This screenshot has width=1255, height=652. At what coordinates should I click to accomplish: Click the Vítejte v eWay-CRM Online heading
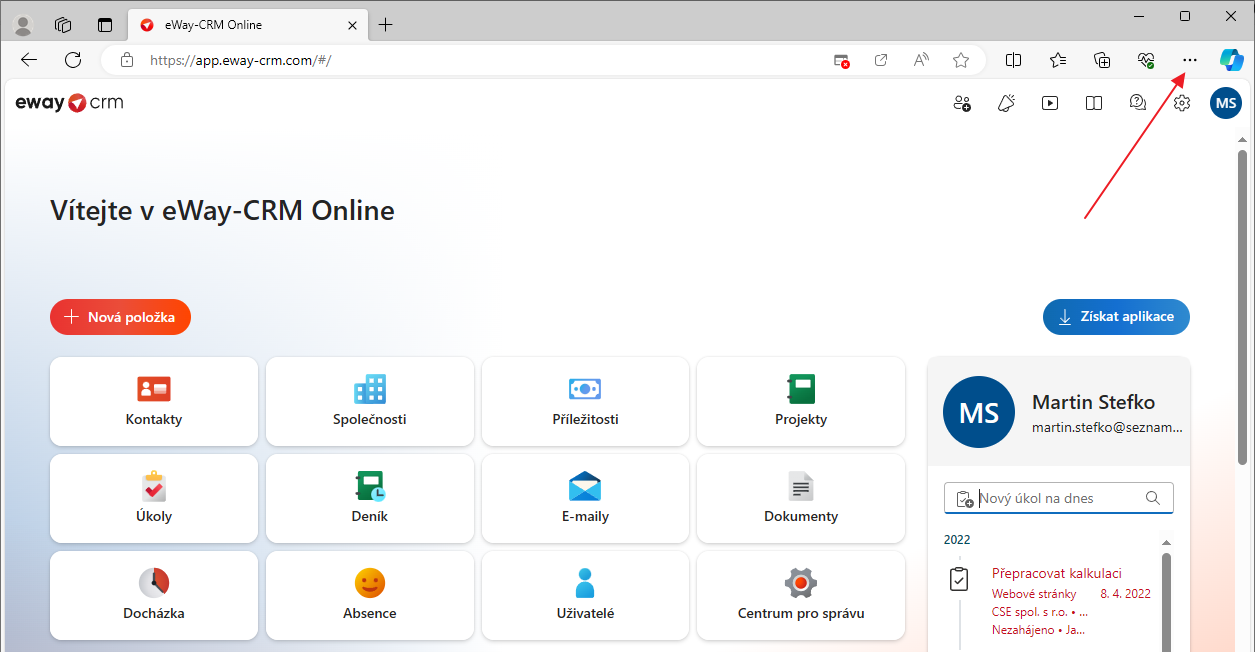point(222,210)
